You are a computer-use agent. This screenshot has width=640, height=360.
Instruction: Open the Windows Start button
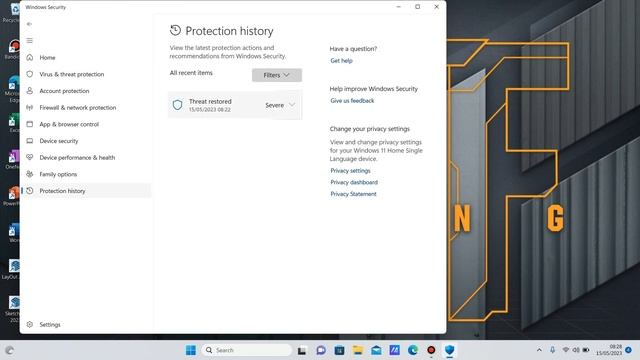(191, 350)
